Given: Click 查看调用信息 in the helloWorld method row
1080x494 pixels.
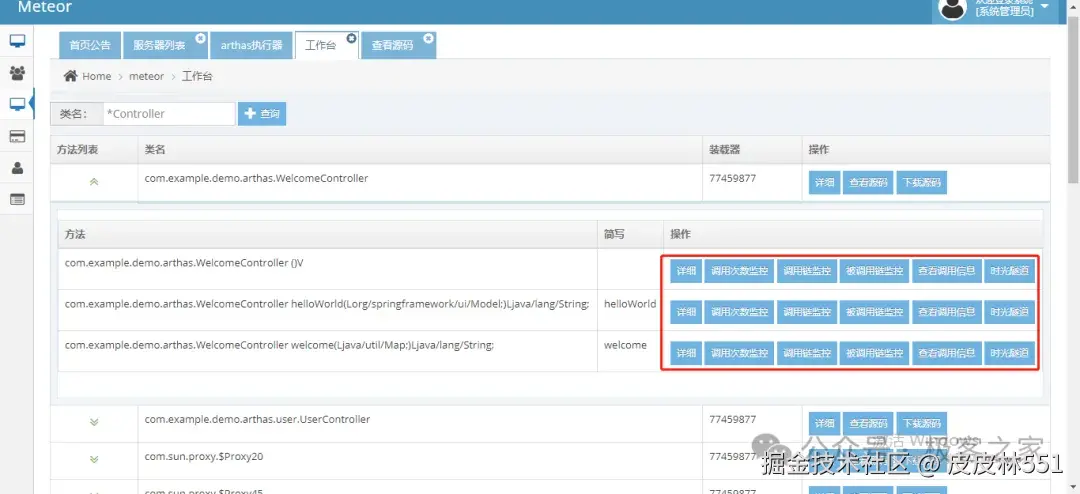Looking at the screenshot, I should coord(946,312).
